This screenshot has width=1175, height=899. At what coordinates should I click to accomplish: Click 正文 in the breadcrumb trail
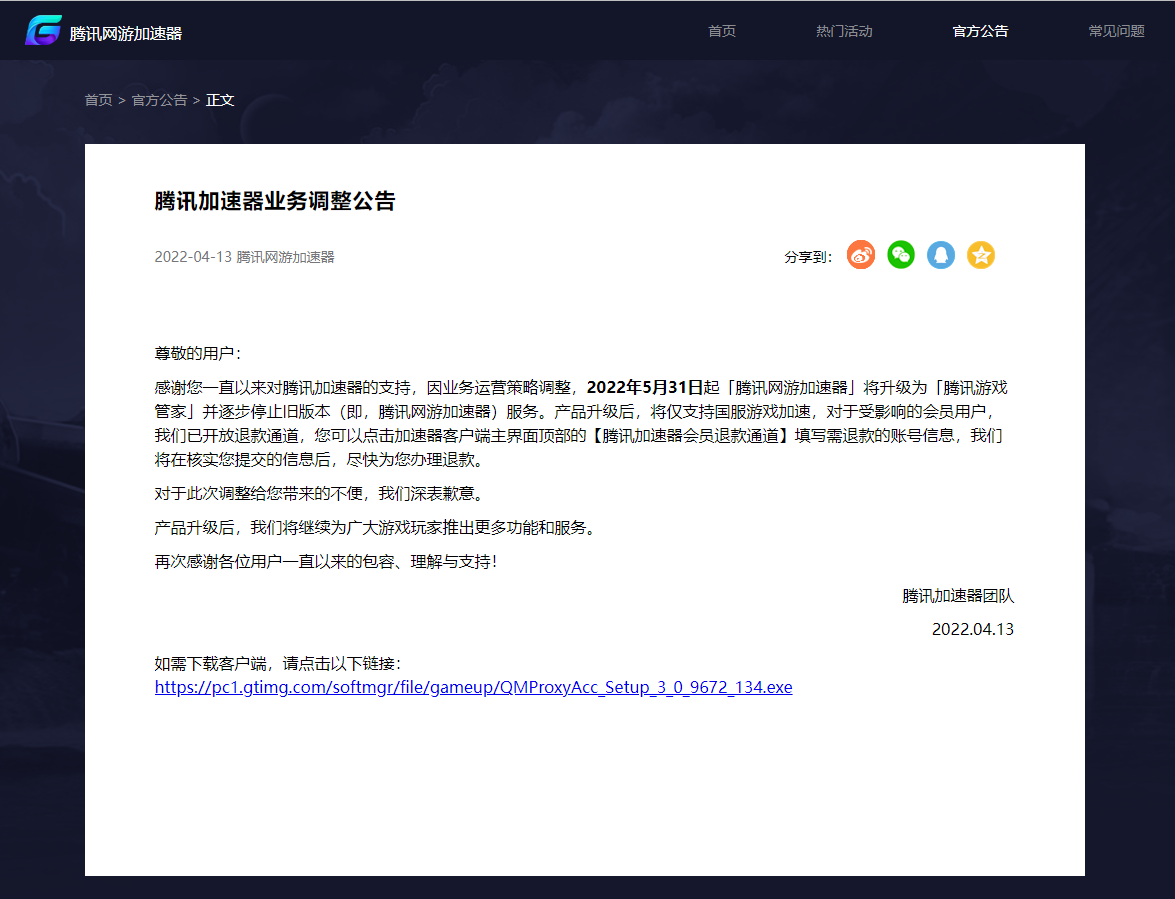click(220, 100)
